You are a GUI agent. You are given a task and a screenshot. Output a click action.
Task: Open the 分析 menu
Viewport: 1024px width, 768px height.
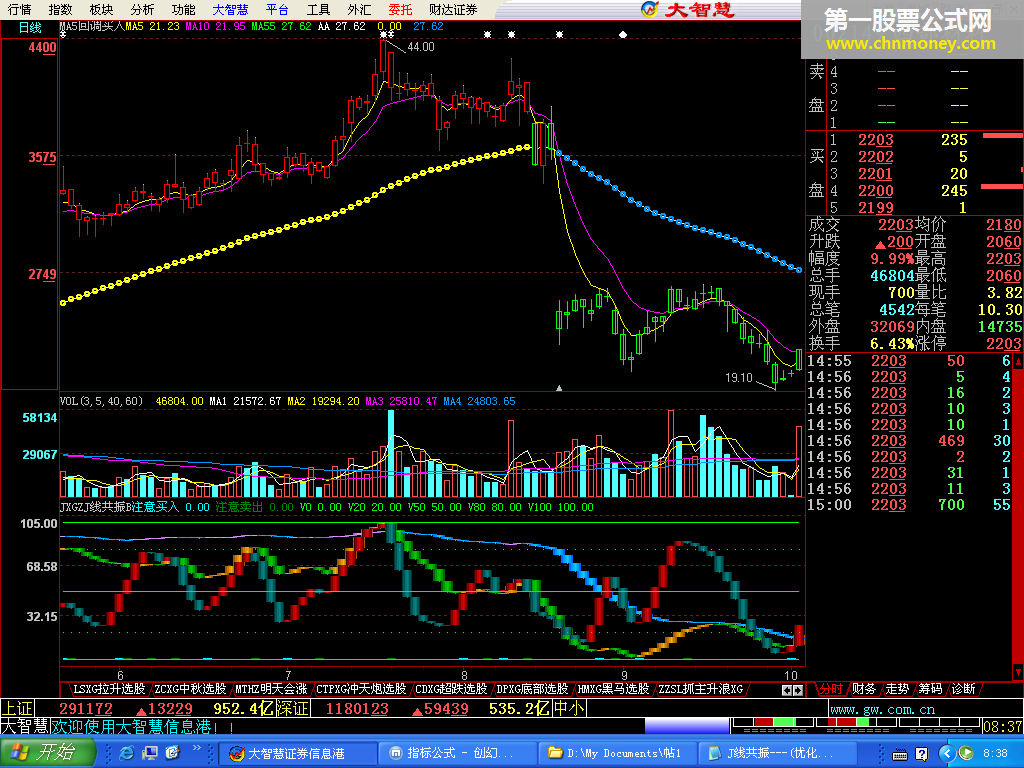tap(142, 9)
